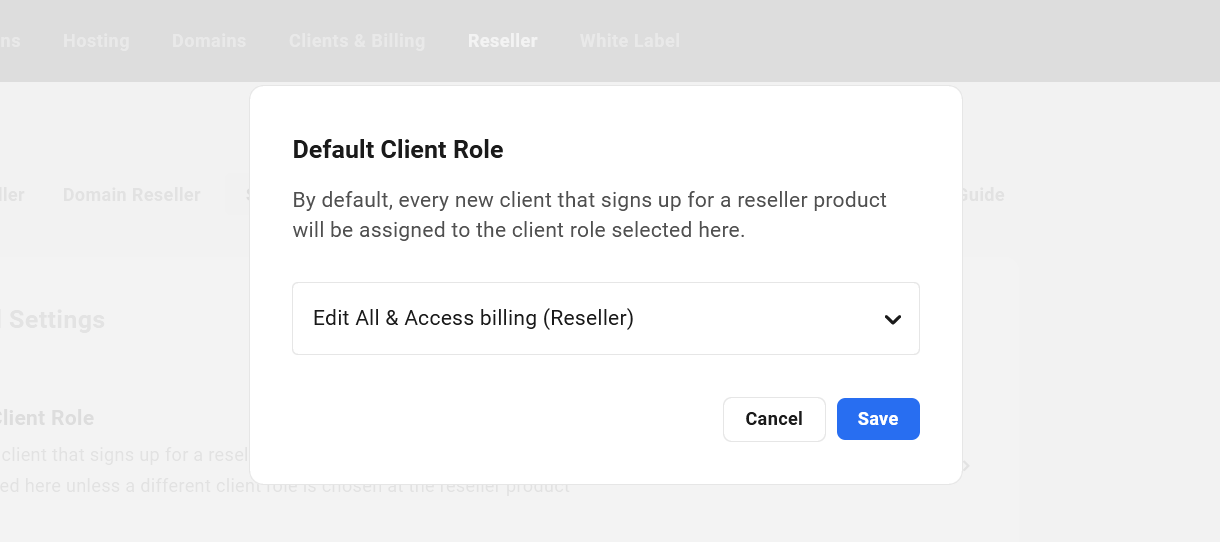Image resolution: width=1220 pixels, height=542 pixels.
Task: Click the cut-off nav item left of Hosting
Action: coord(10,41)
